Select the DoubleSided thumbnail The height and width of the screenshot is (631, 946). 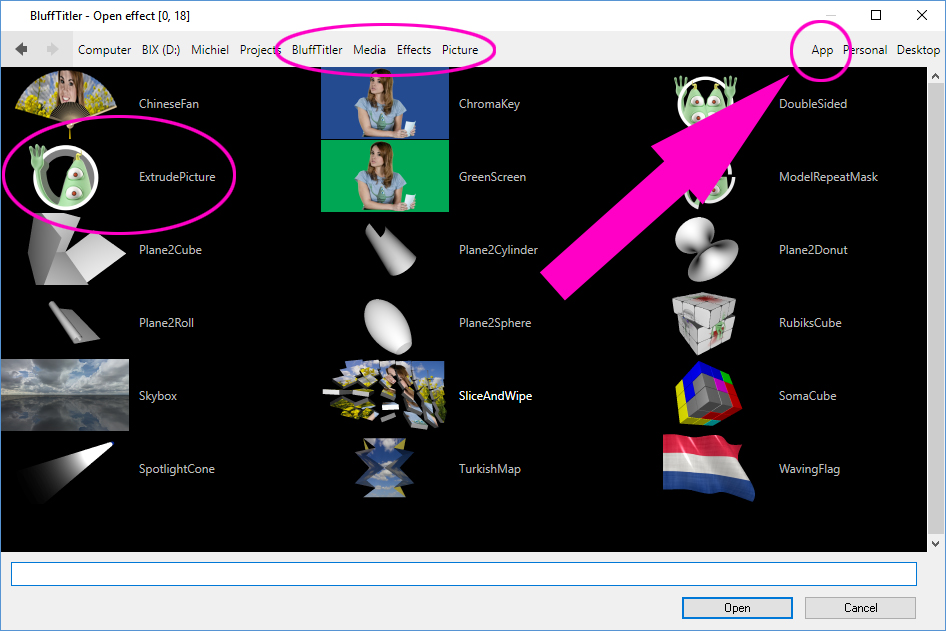coord(706,103)
